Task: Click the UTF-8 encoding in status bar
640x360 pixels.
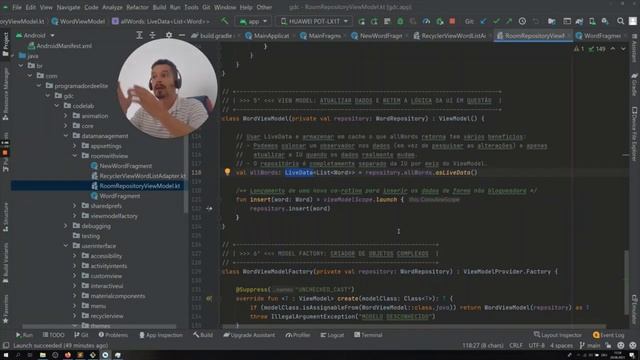Action: (536, 346)
